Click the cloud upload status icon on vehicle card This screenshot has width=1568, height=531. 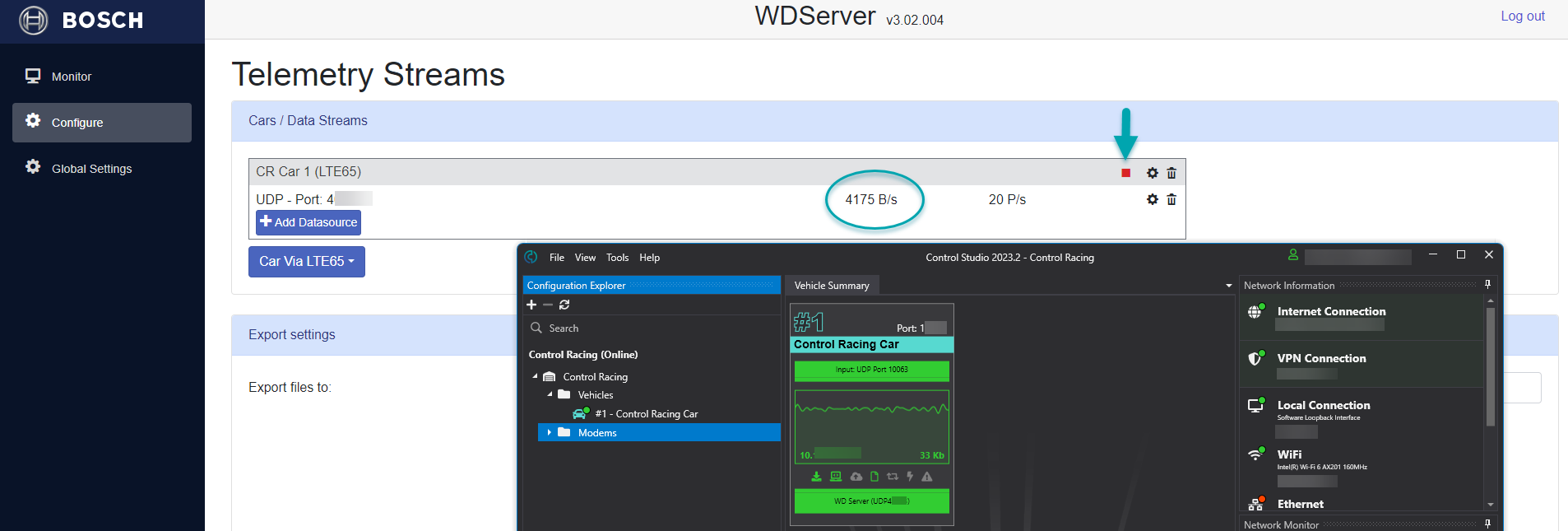point(856,477)
